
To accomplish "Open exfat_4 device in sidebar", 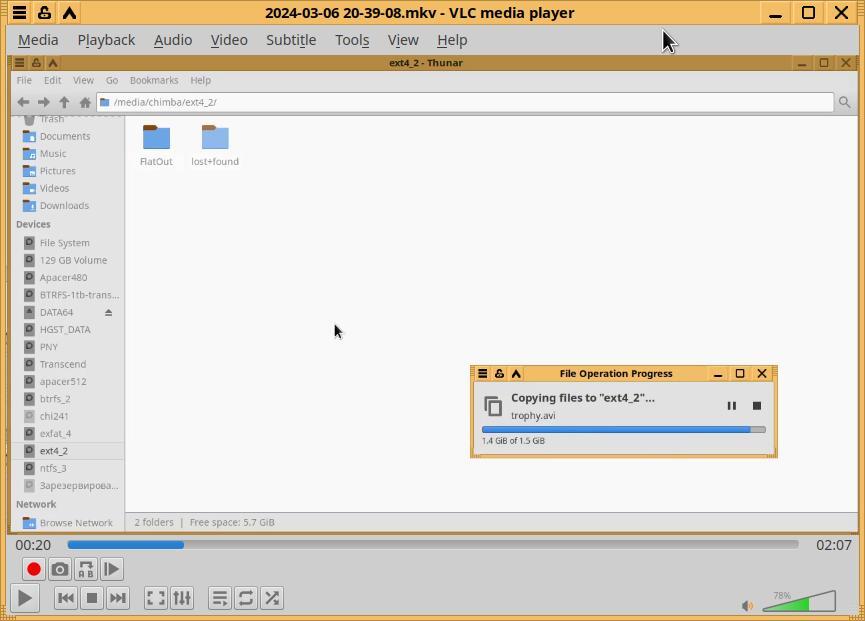I will tap(55, 433).
